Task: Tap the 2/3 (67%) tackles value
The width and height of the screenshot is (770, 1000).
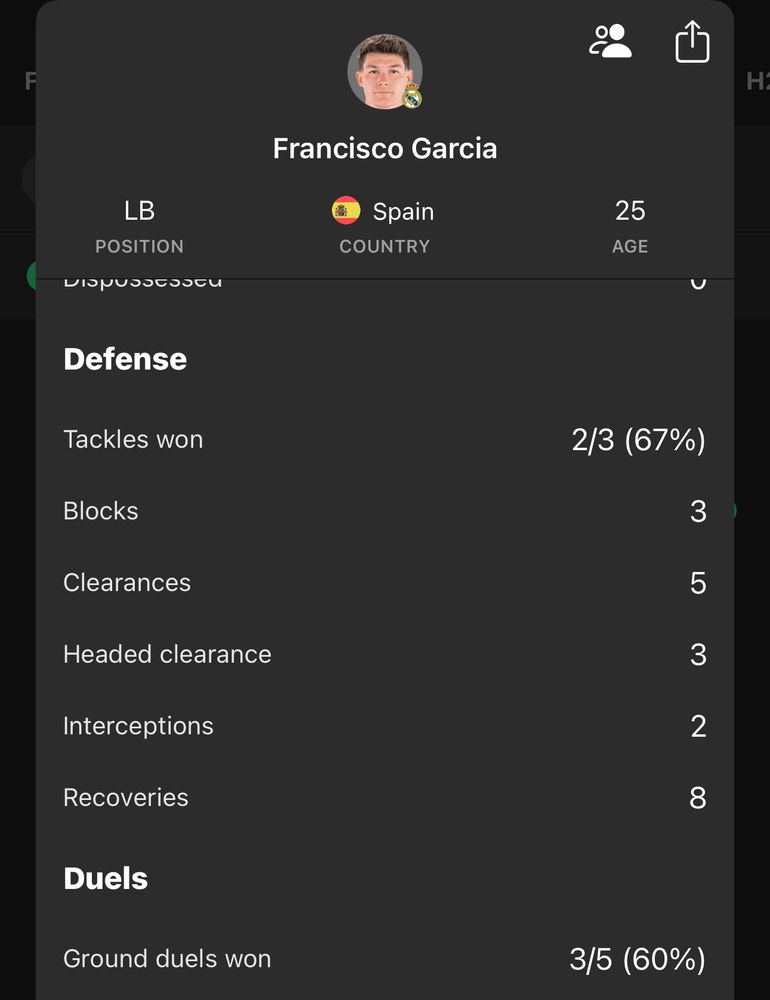Action: [638, 440]
